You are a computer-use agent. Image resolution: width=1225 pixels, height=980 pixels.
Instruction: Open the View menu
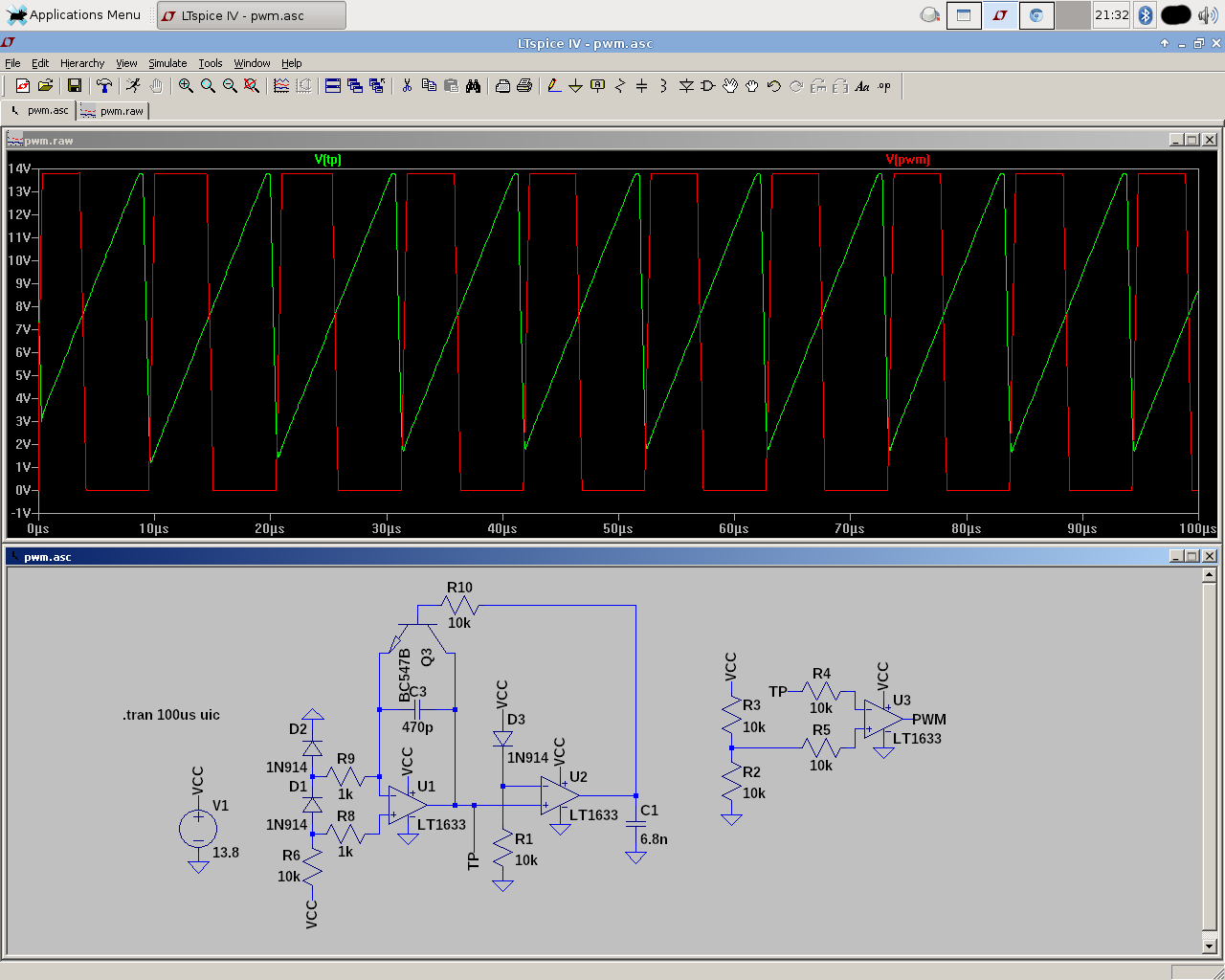[126, 63]
